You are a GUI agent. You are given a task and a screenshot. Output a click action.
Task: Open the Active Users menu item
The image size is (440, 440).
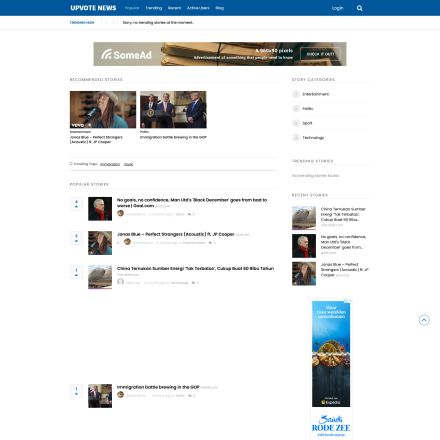pyautogui.click(x=198, y=8)
